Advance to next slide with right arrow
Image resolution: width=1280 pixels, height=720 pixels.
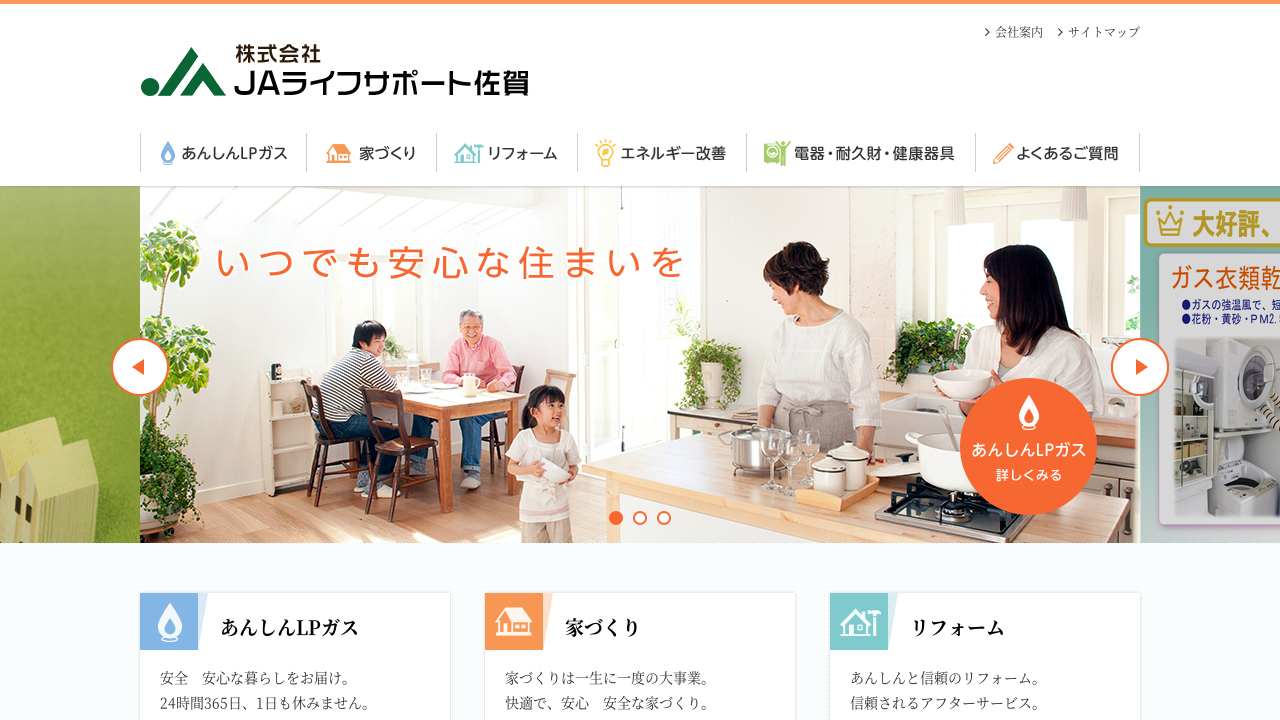(x=1140, y=367)
